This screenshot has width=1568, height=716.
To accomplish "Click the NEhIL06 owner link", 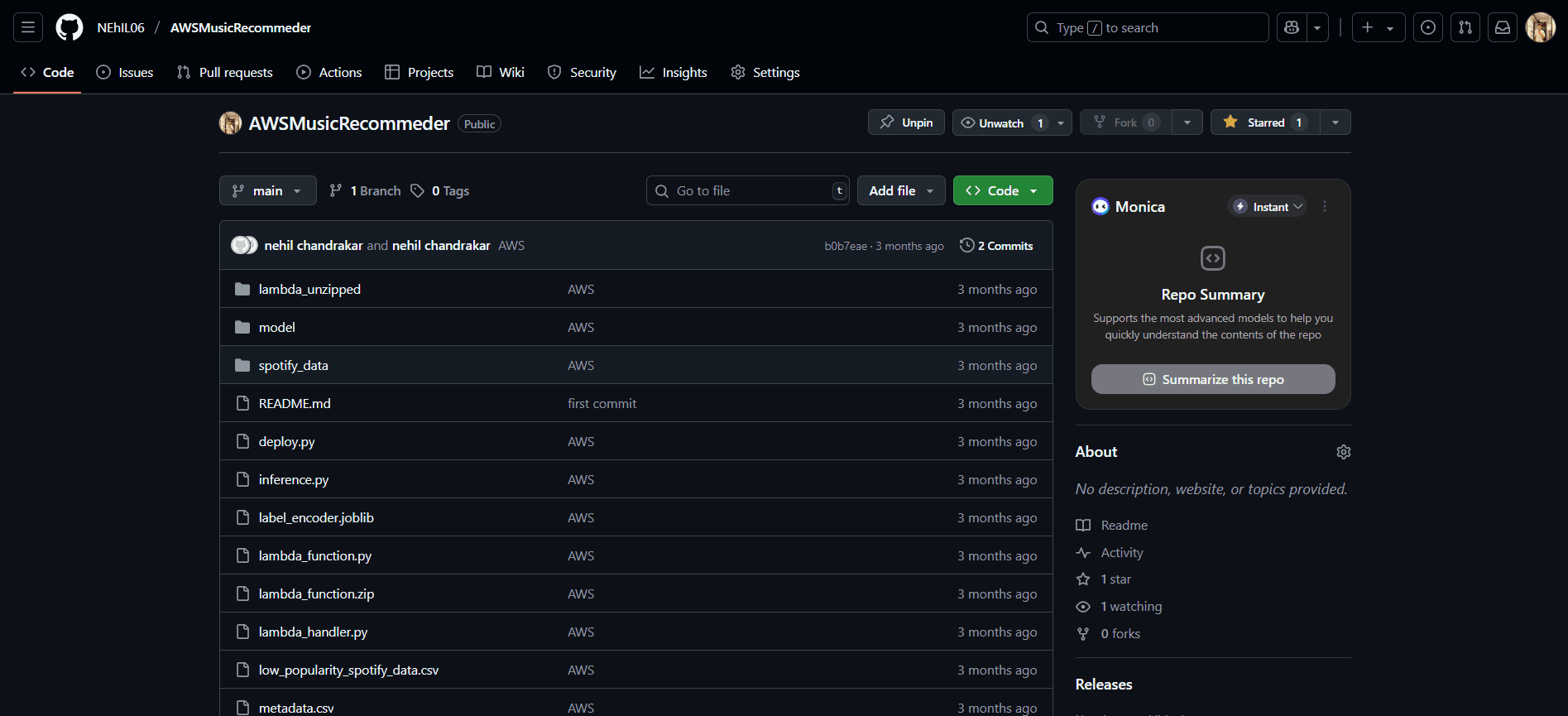I will [x=121, y=27].
